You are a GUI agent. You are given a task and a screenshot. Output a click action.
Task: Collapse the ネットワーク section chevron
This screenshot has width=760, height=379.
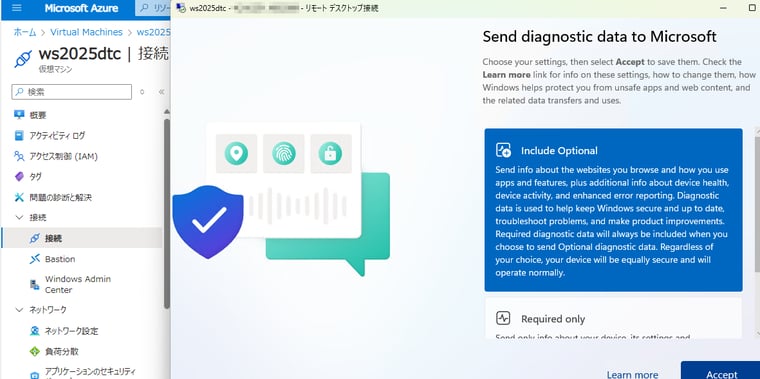tap(19, 310)
